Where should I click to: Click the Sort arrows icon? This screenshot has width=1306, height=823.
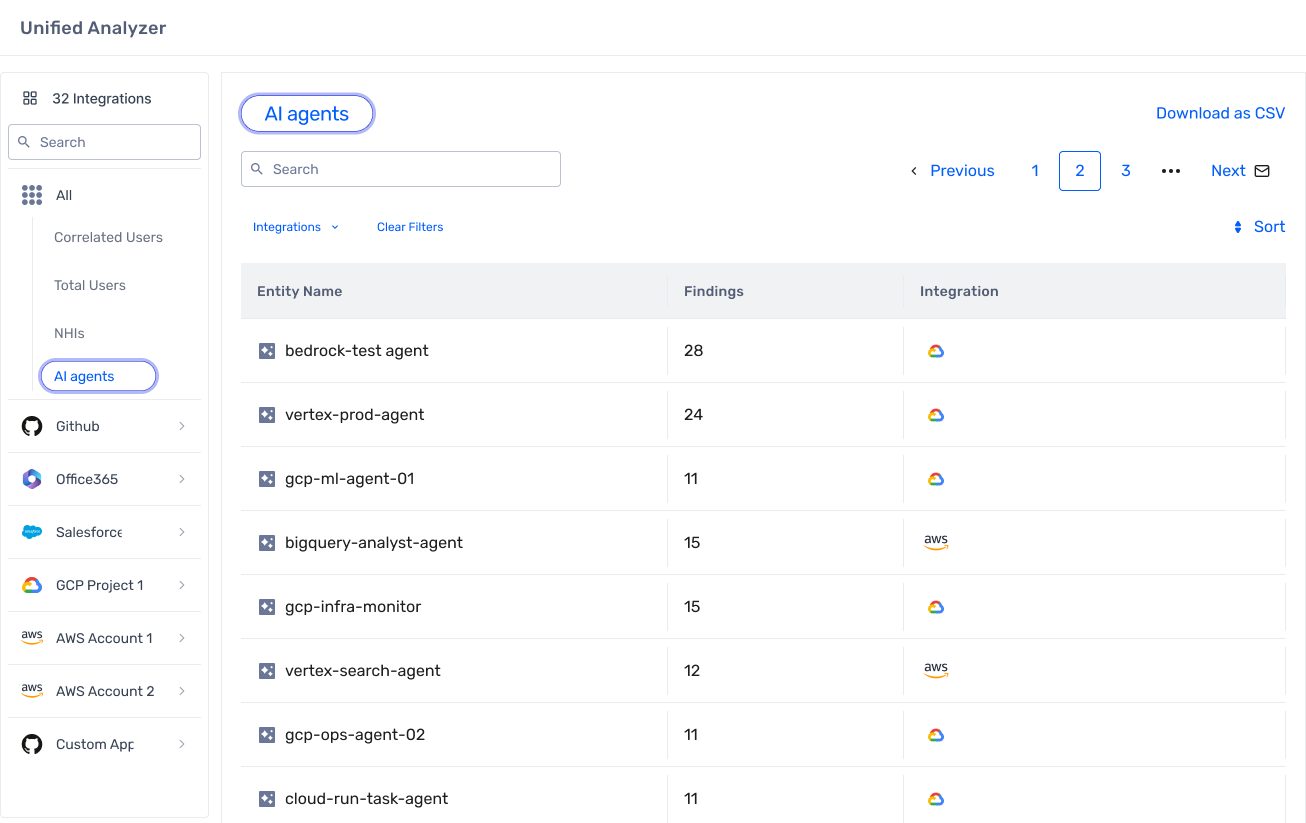click(x=1238, y=227)
